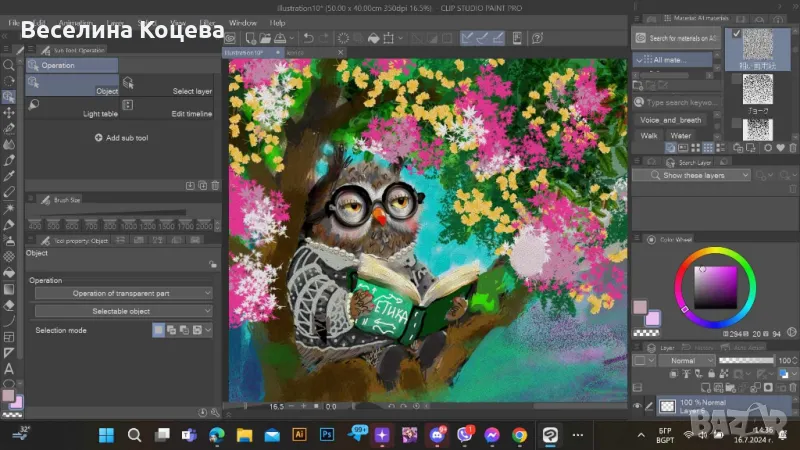Click the trash icon in the Sub Tool panel
Image resolution: width=800 pixels, height=450 pixels.
click(214, 185)
